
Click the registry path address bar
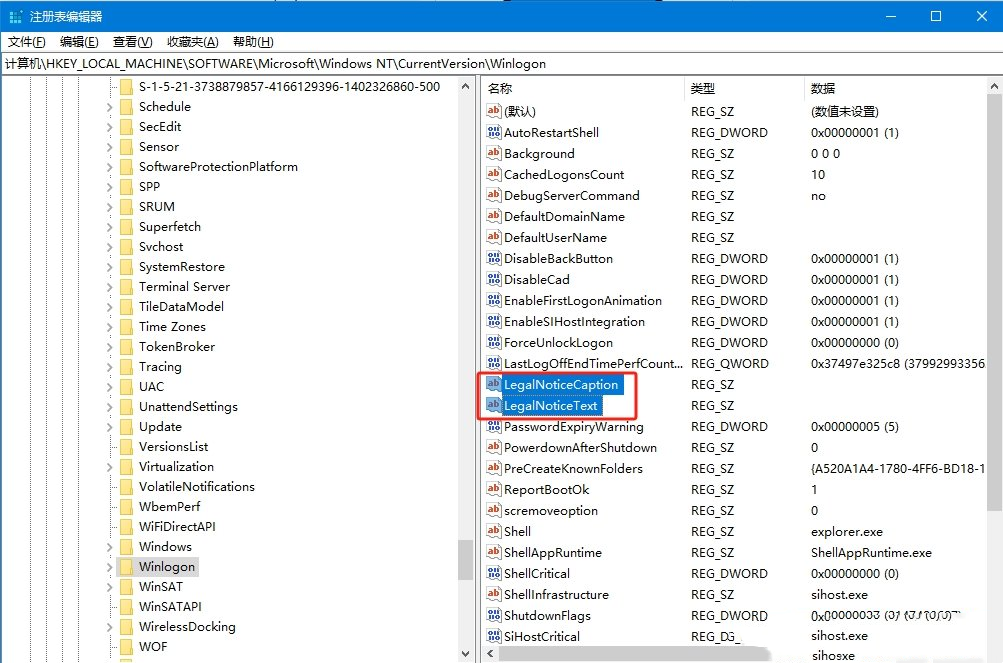click(x=500, y=63)
